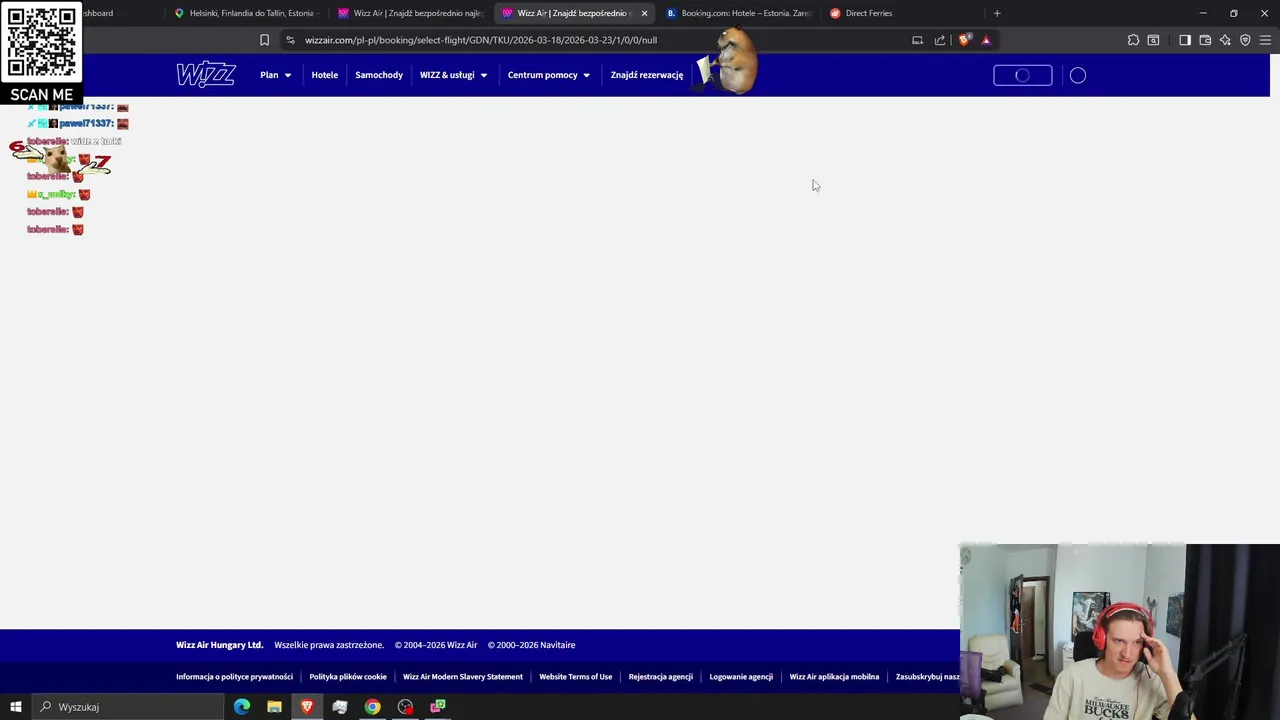
Task: Switch to first Wizz Air tab
Action: (411, 13)
